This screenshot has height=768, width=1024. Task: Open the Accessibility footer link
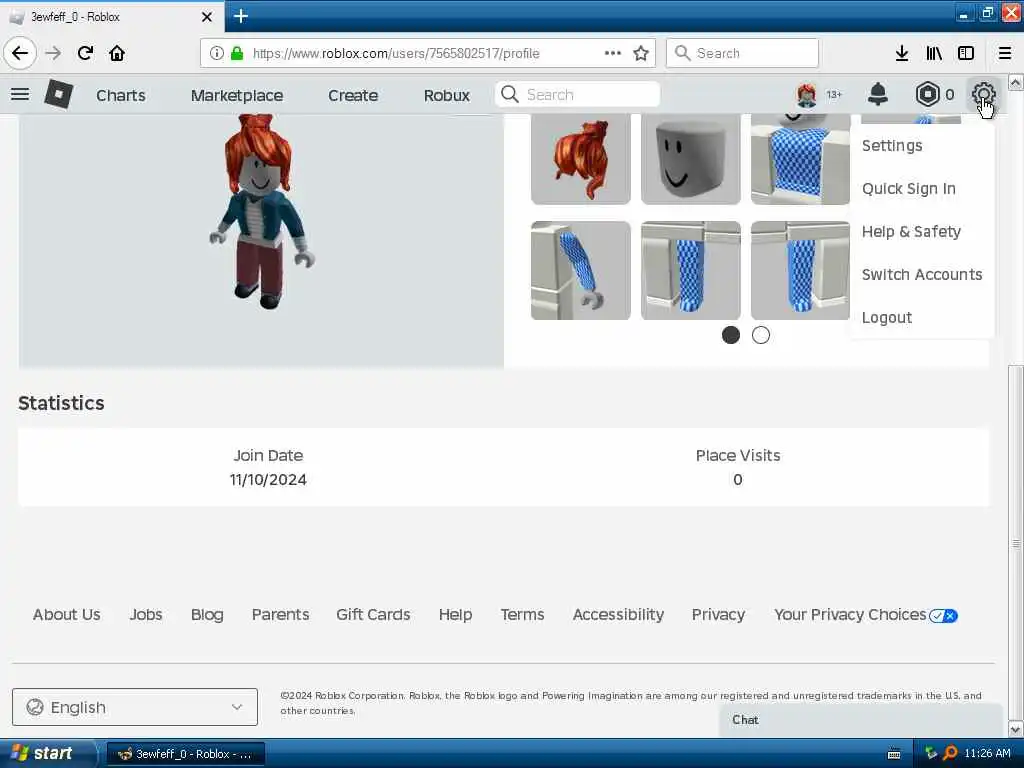[618, 615]
